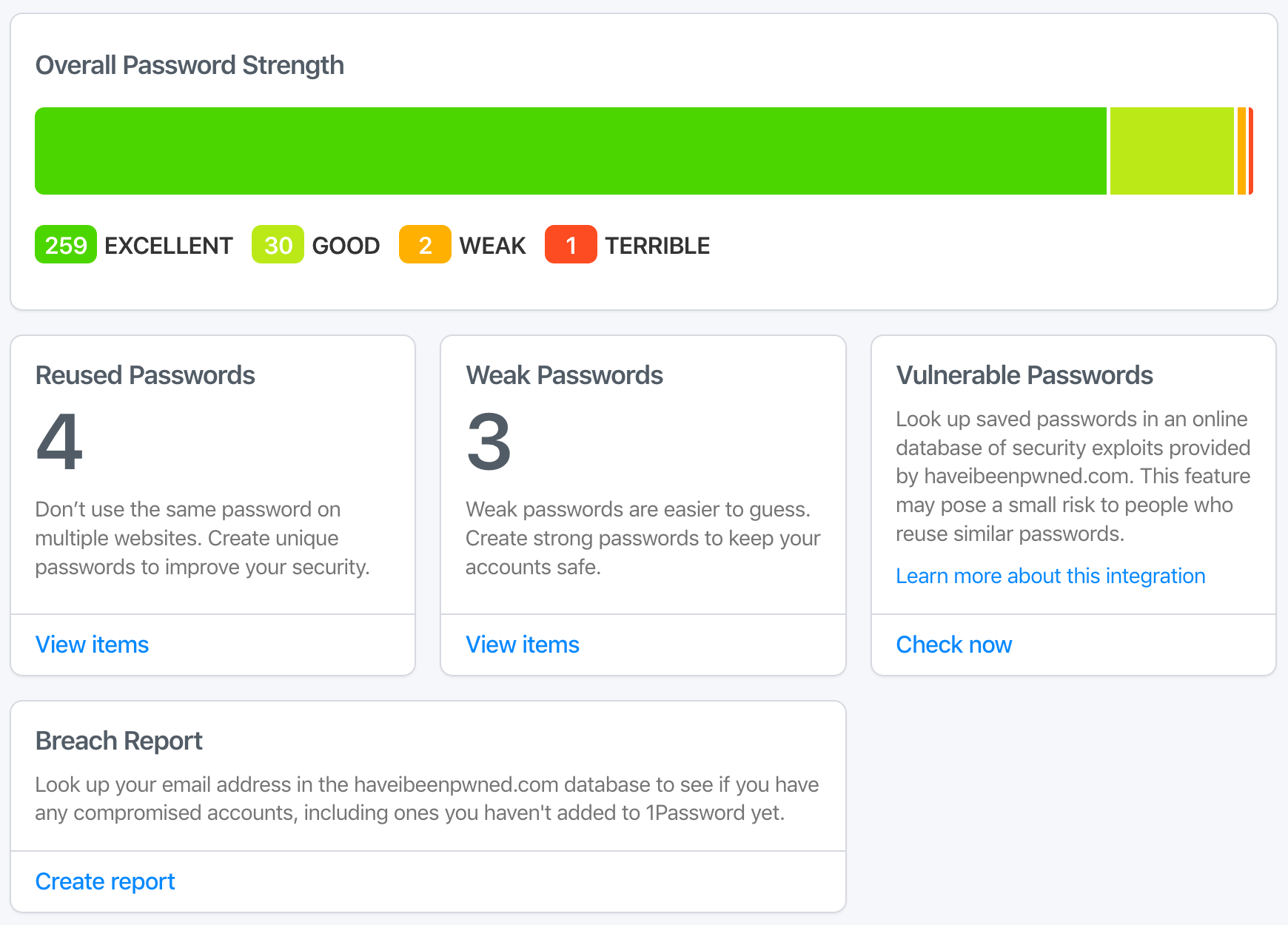The height and width of the screenshot is (925, 1288).
Task: Click the Overall Password Strength heading
Action: 189,65
